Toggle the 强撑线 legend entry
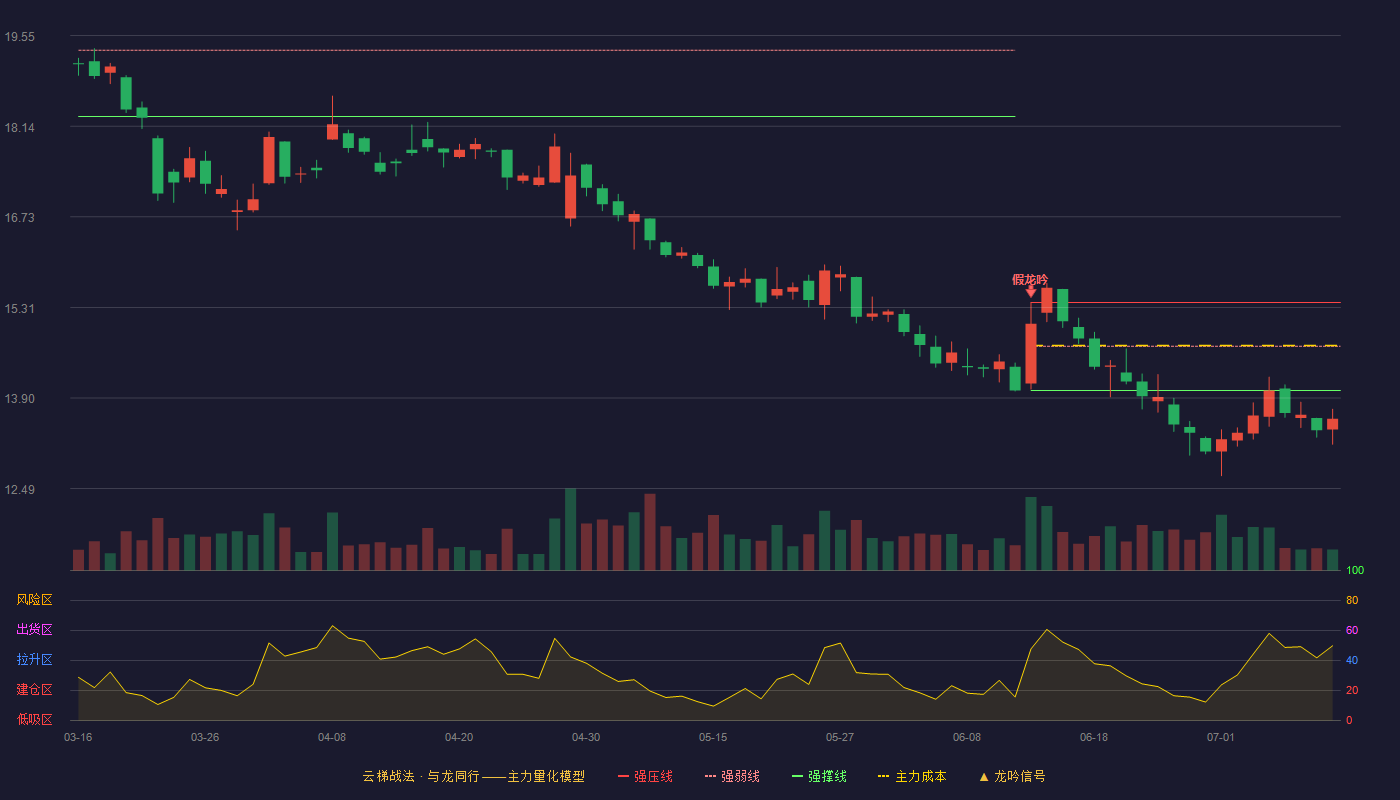This screenshot has width=1400, height=800. pyautogui.click(x=819, y=776)
